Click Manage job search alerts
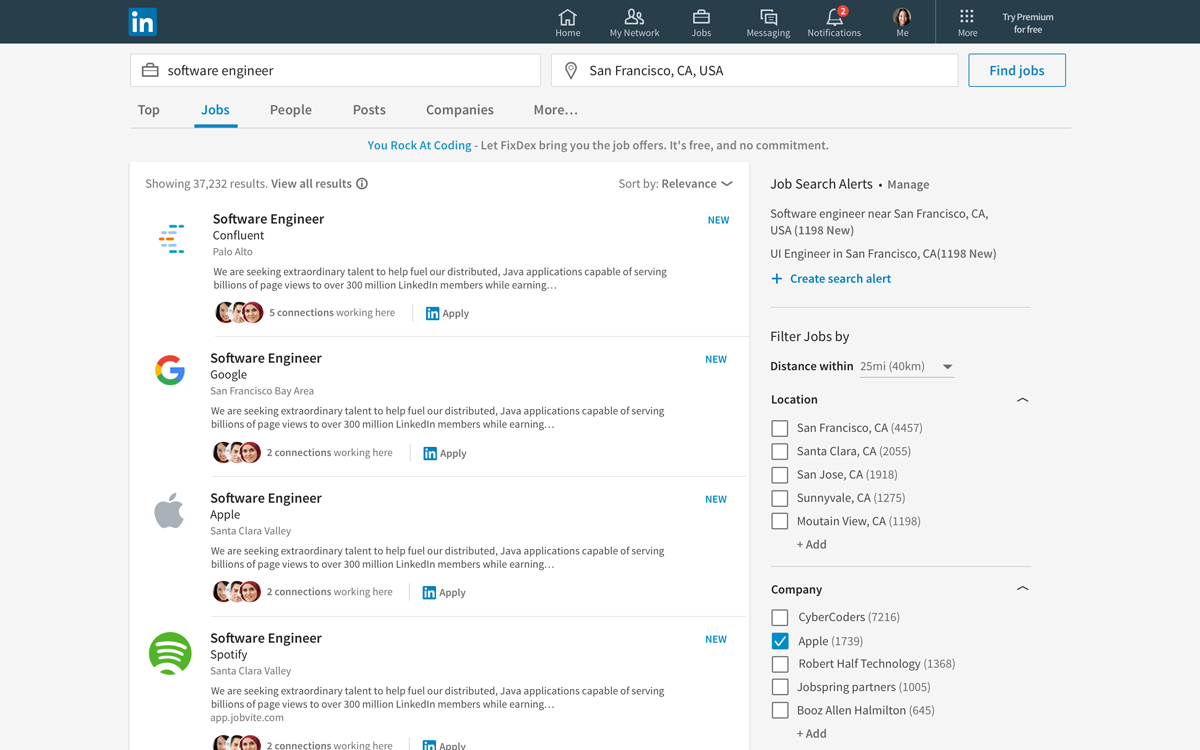 908,185
